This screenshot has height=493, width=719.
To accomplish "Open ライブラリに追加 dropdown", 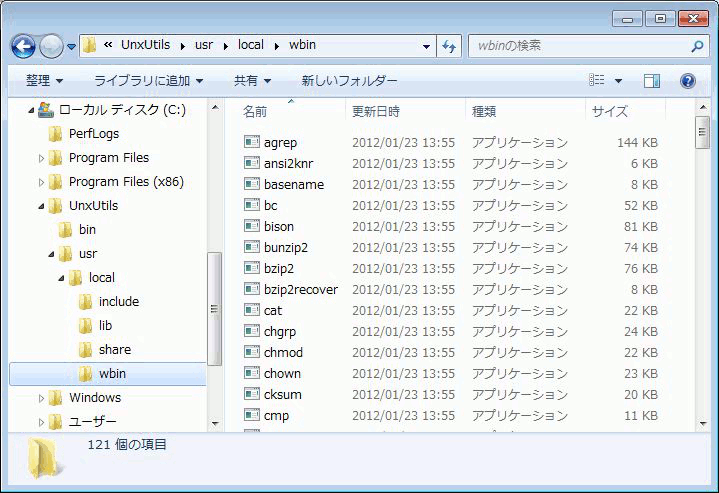I will 148,81.
